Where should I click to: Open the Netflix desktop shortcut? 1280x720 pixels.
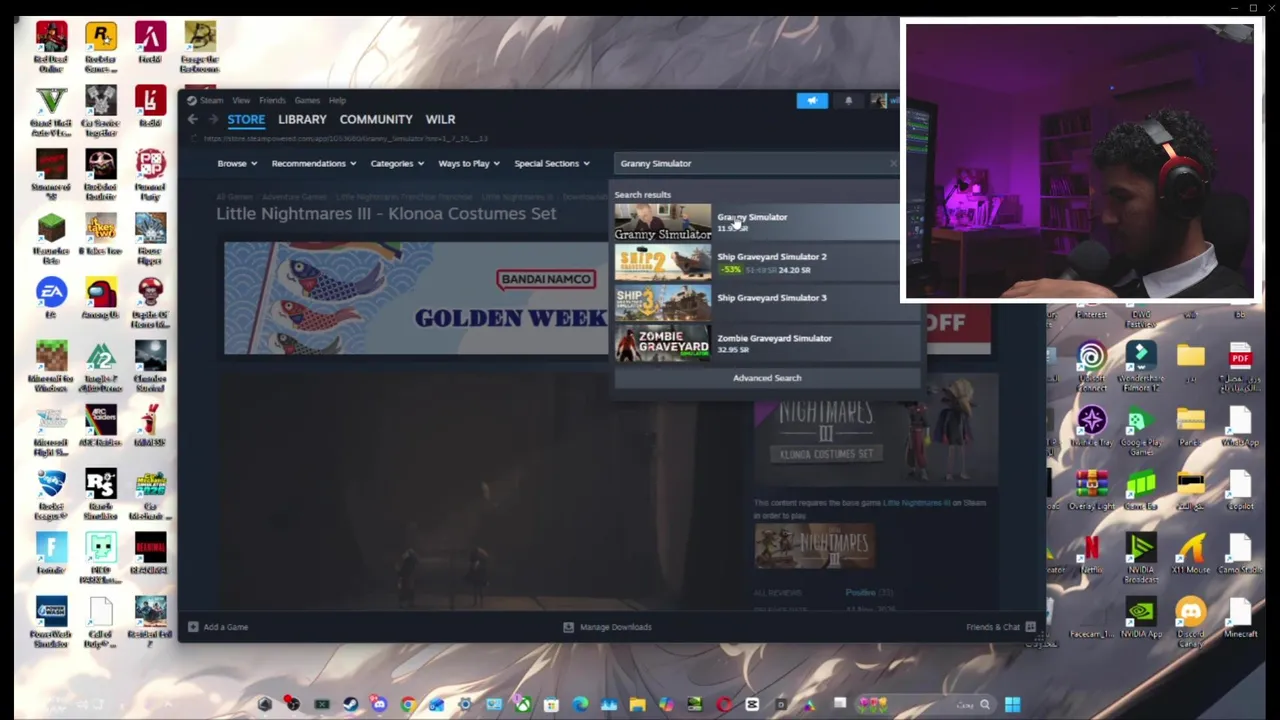point(1091,554)
